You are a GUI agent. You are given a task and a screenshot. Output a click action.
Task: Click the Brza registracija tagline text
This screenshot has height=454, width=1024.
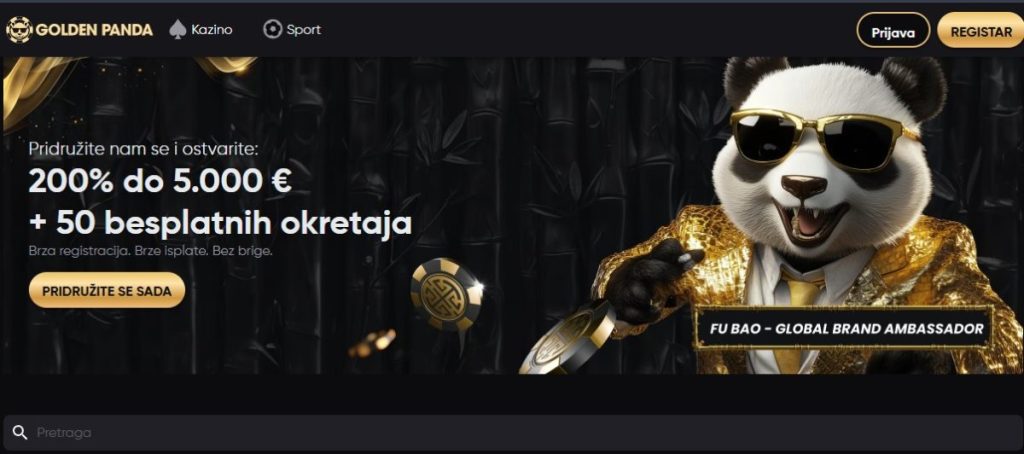(150, 251)
